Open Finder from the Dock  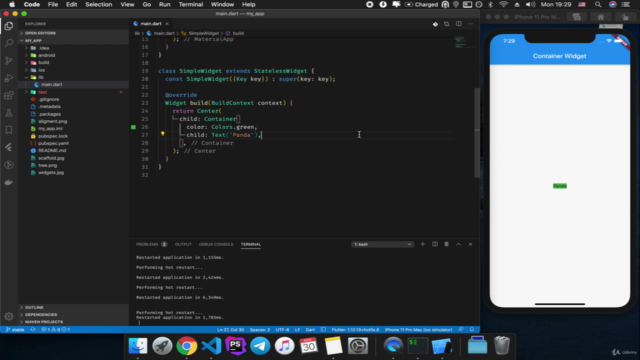(138, 346)
